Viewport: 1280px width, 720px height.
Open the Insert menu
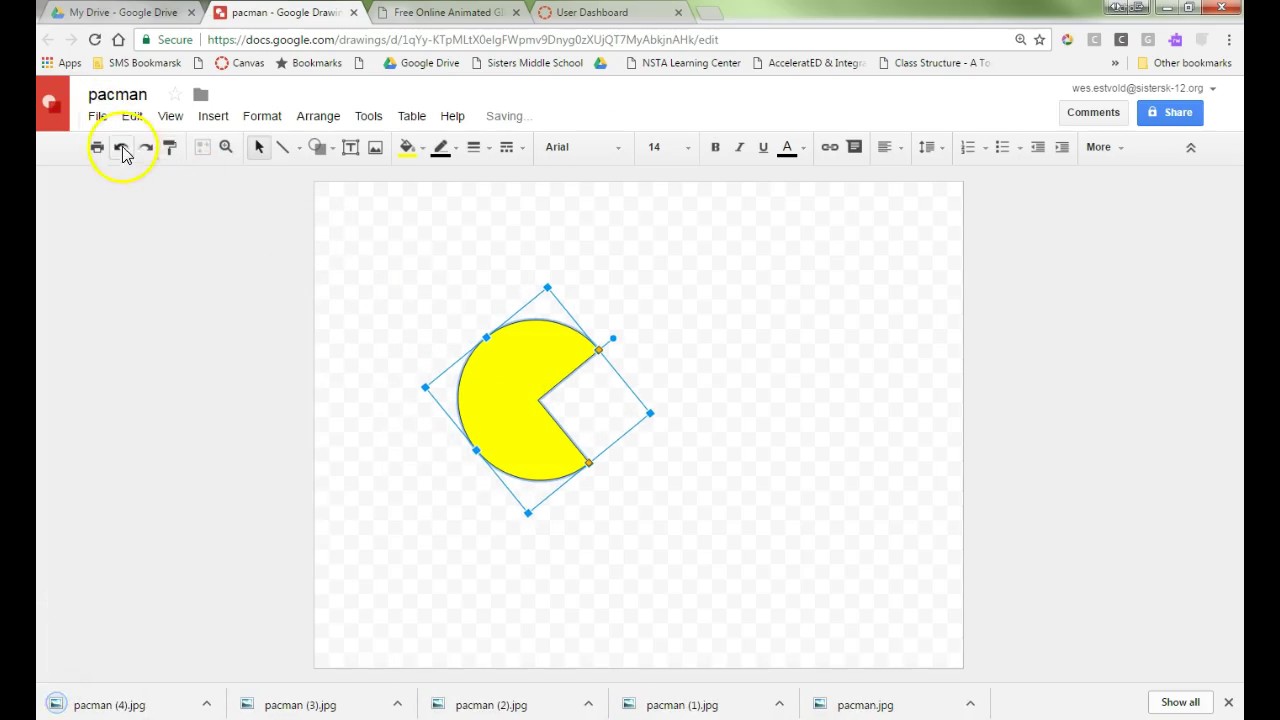click(213, 116)
